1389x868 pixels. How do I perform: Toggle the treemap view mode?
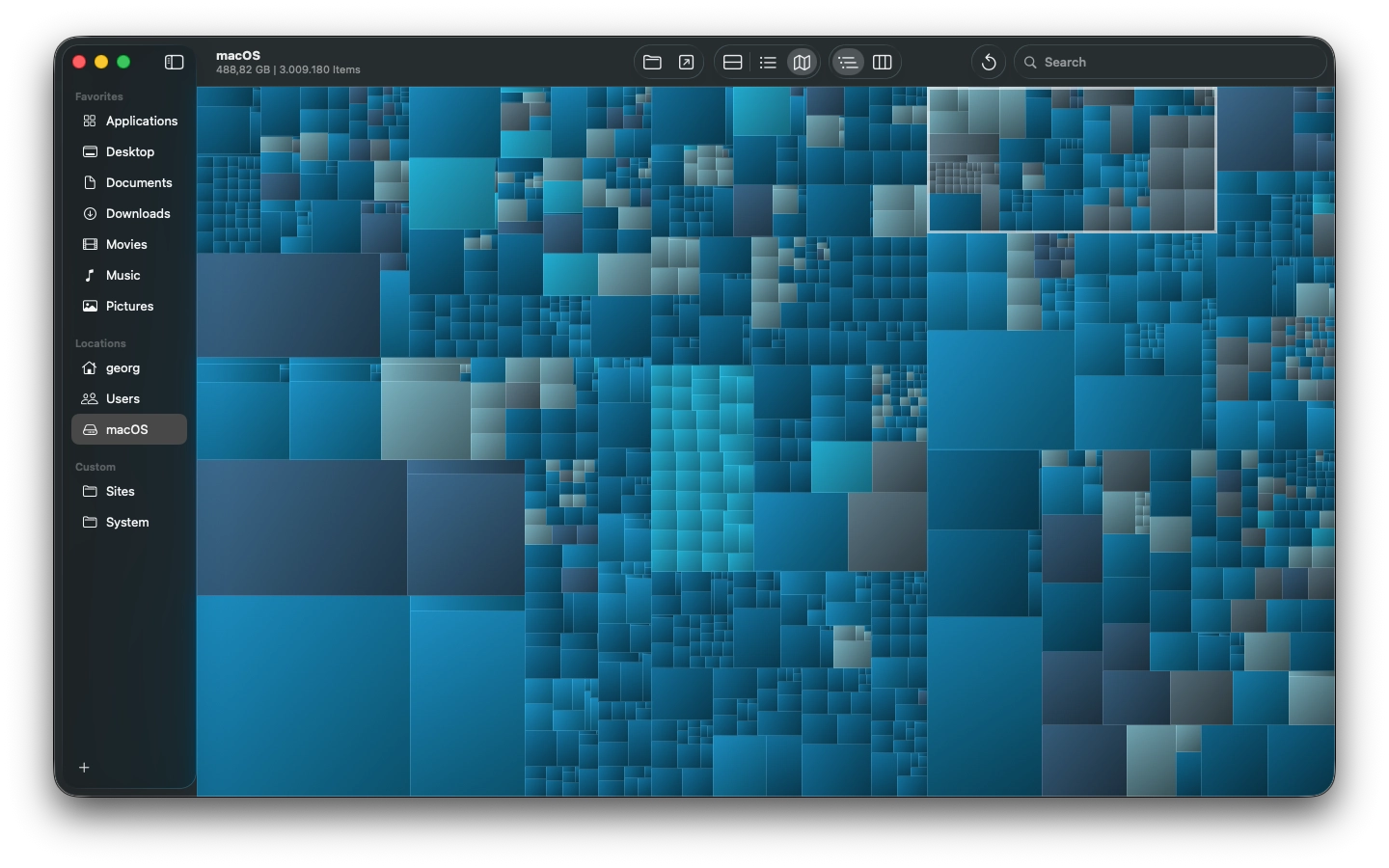tap(802, 62)
